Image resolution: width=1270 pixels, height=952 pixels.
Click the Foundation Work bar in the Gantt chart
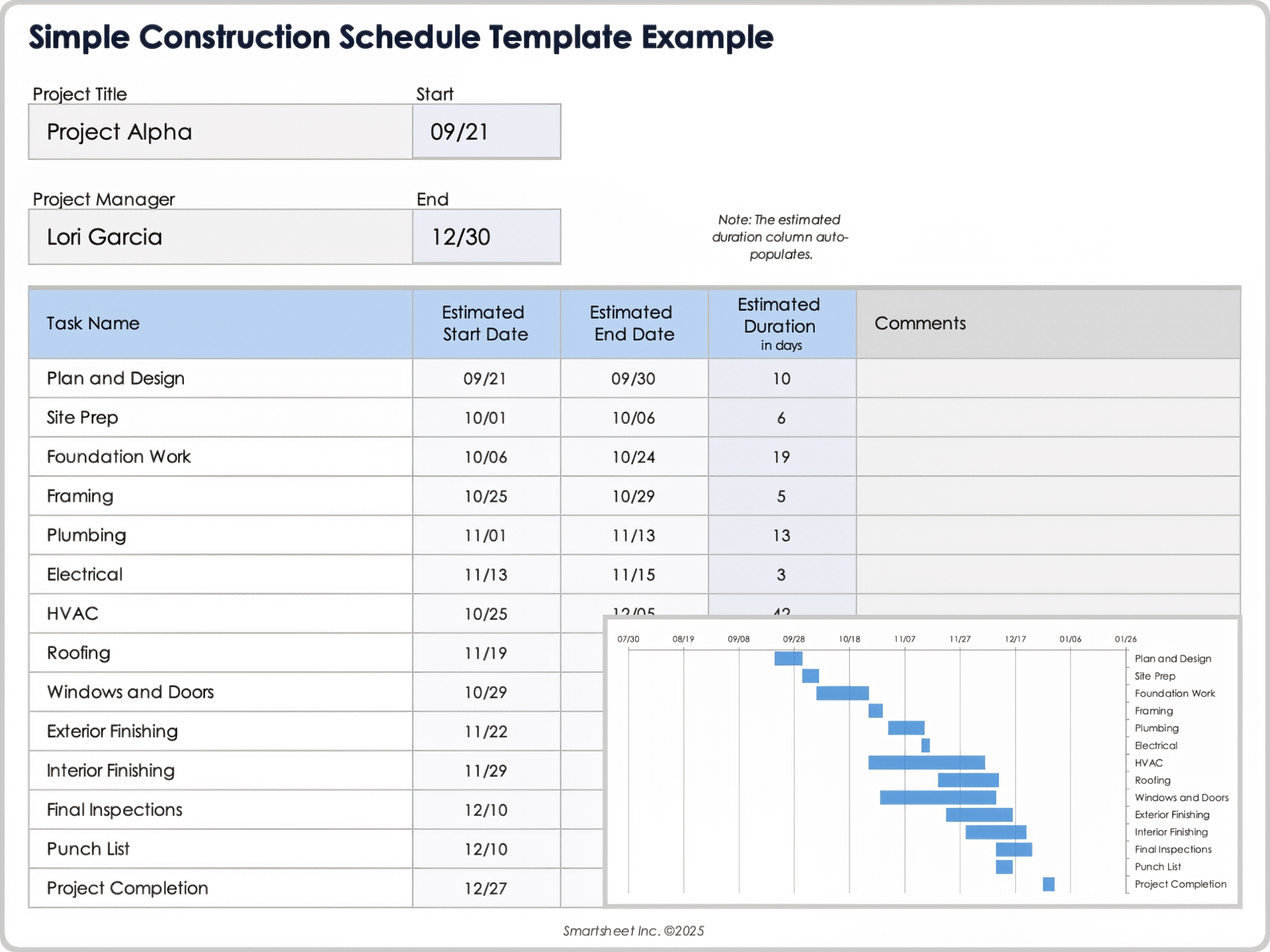click(842, 693)
